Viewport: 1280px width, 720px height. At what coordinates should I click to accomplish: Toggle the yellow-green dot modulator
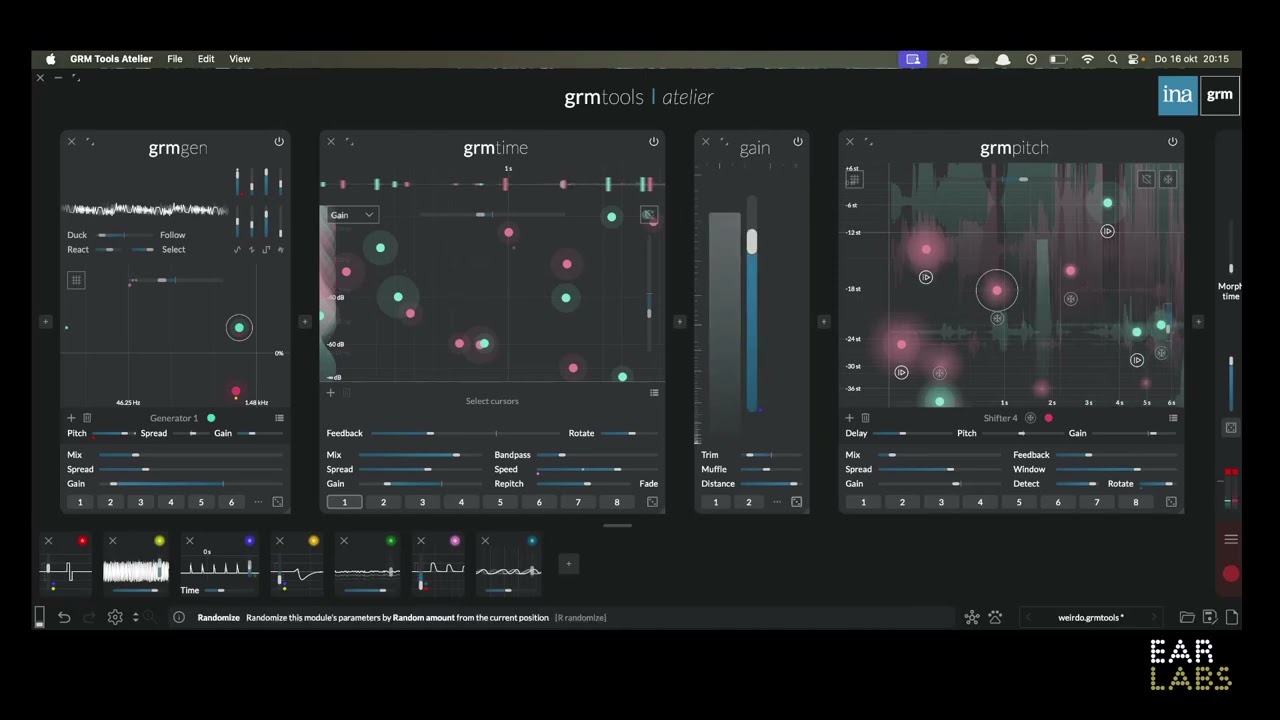point(159,541)
